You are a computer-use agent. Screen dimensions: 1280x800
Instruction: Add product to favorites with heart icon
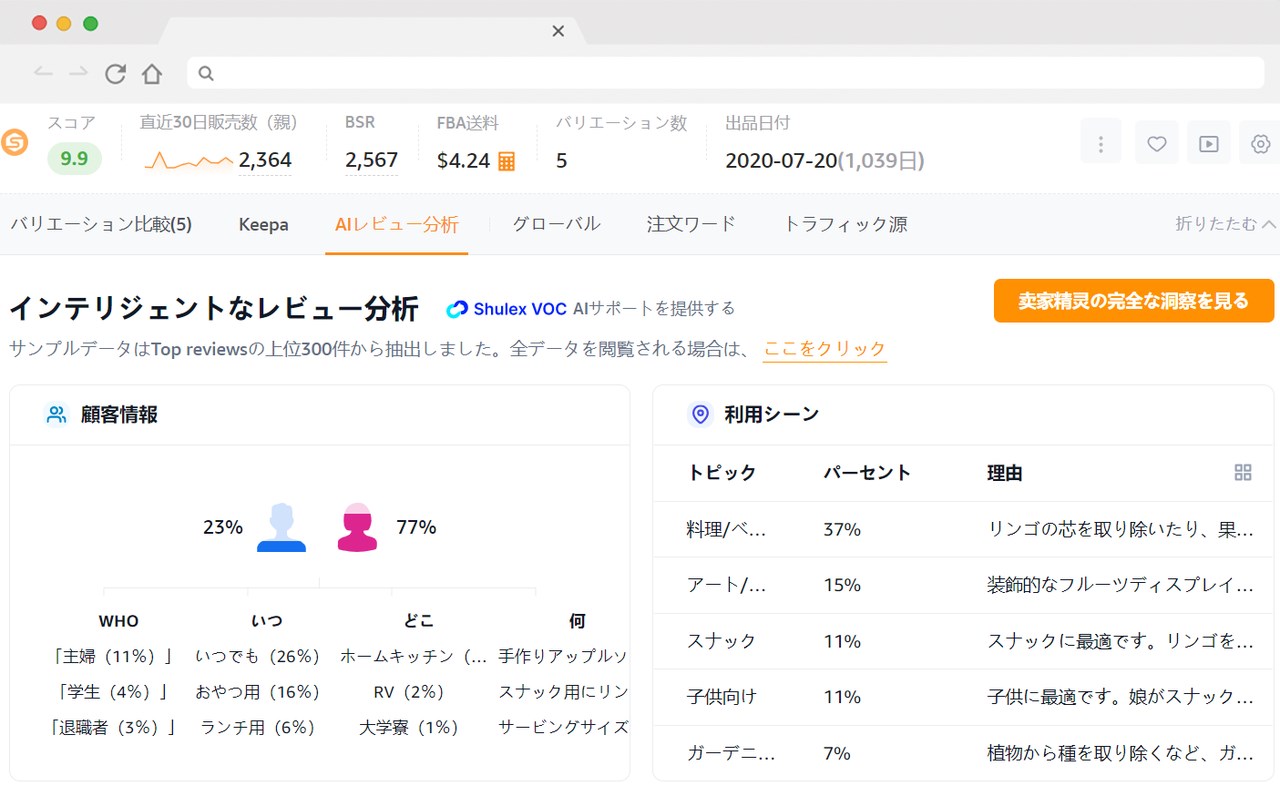pyautogui.click(x=1157, y=143)
